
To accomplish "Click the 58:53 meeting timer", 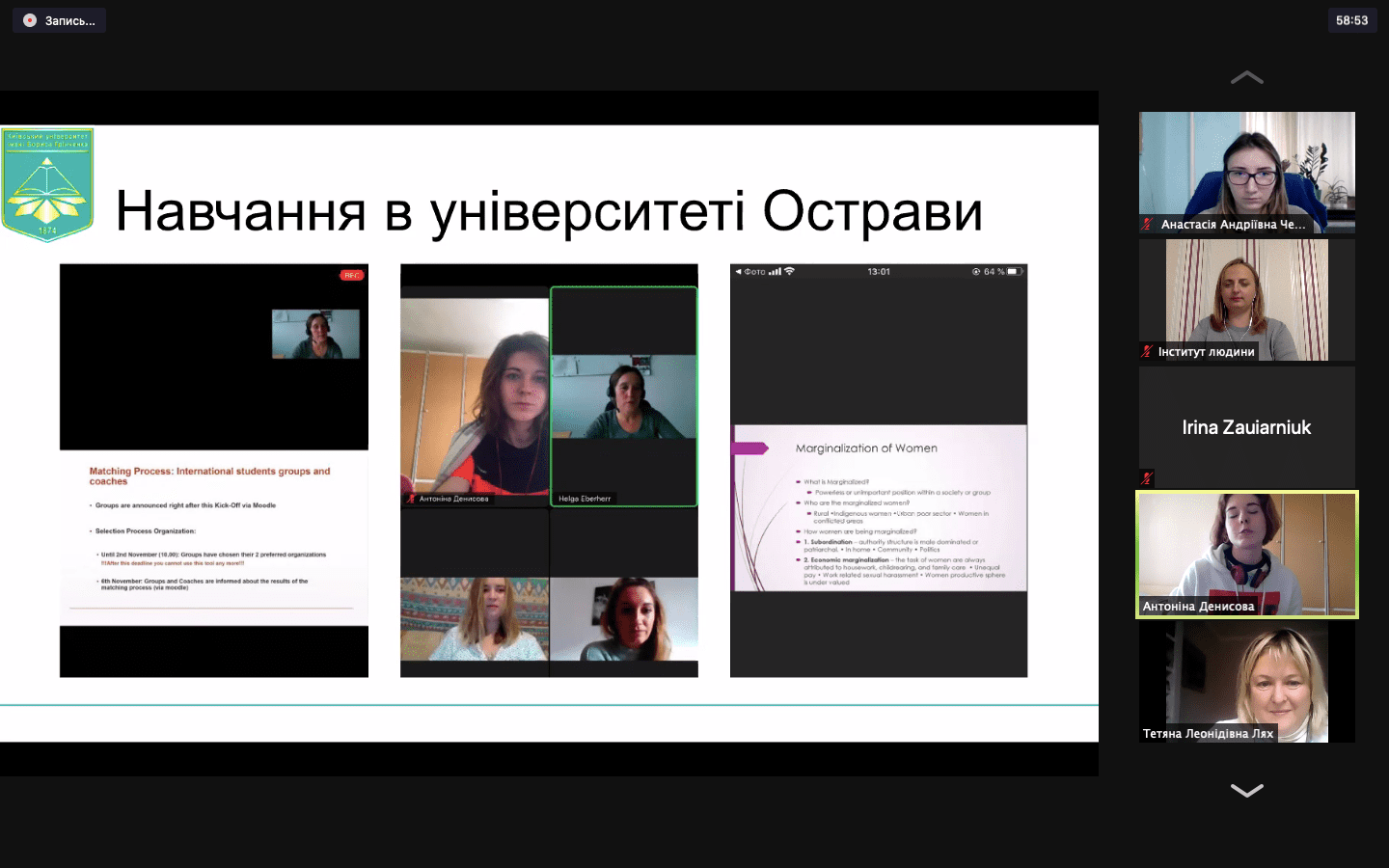I will [1351, 20].
